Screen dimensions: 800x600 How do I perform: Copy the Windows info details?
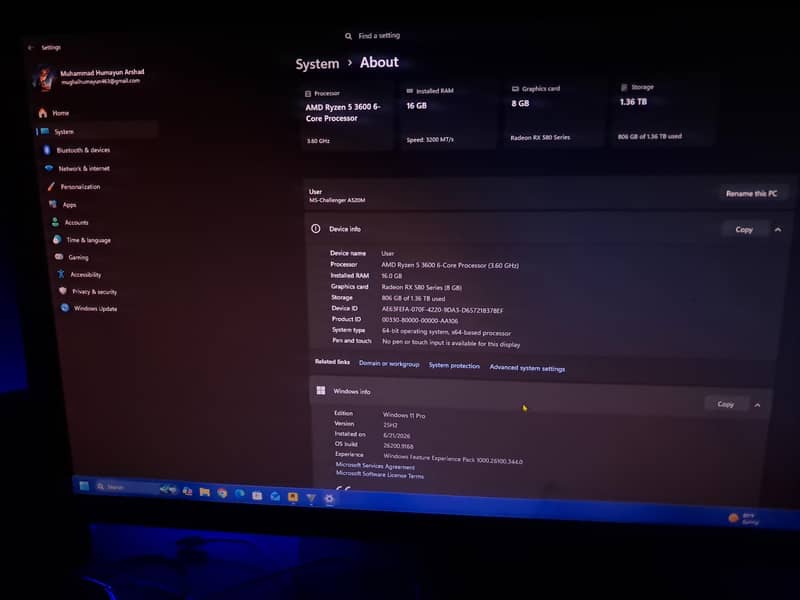click(725, 404)
